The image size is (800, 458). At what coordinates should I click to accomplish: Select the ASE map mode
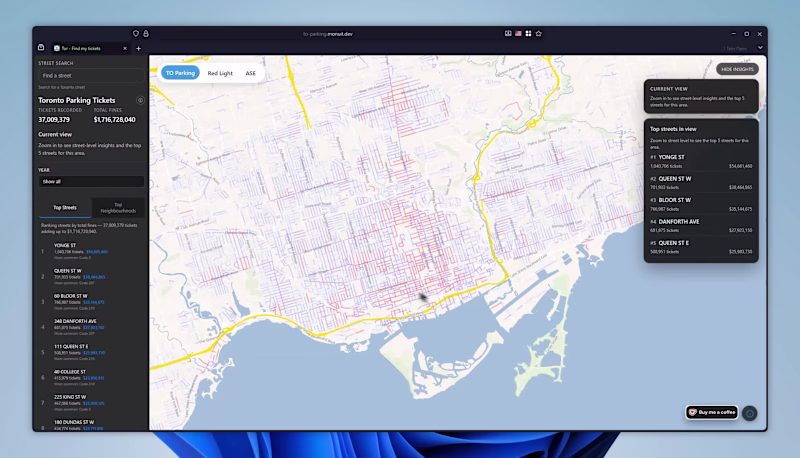pyautogui.click(x=251, y=73)
